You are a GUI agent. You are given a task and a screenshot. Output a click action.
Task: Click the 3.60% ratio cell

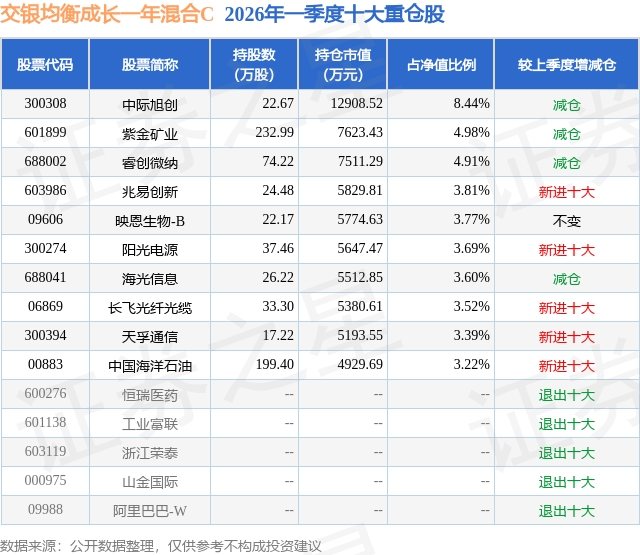point(471,278)
